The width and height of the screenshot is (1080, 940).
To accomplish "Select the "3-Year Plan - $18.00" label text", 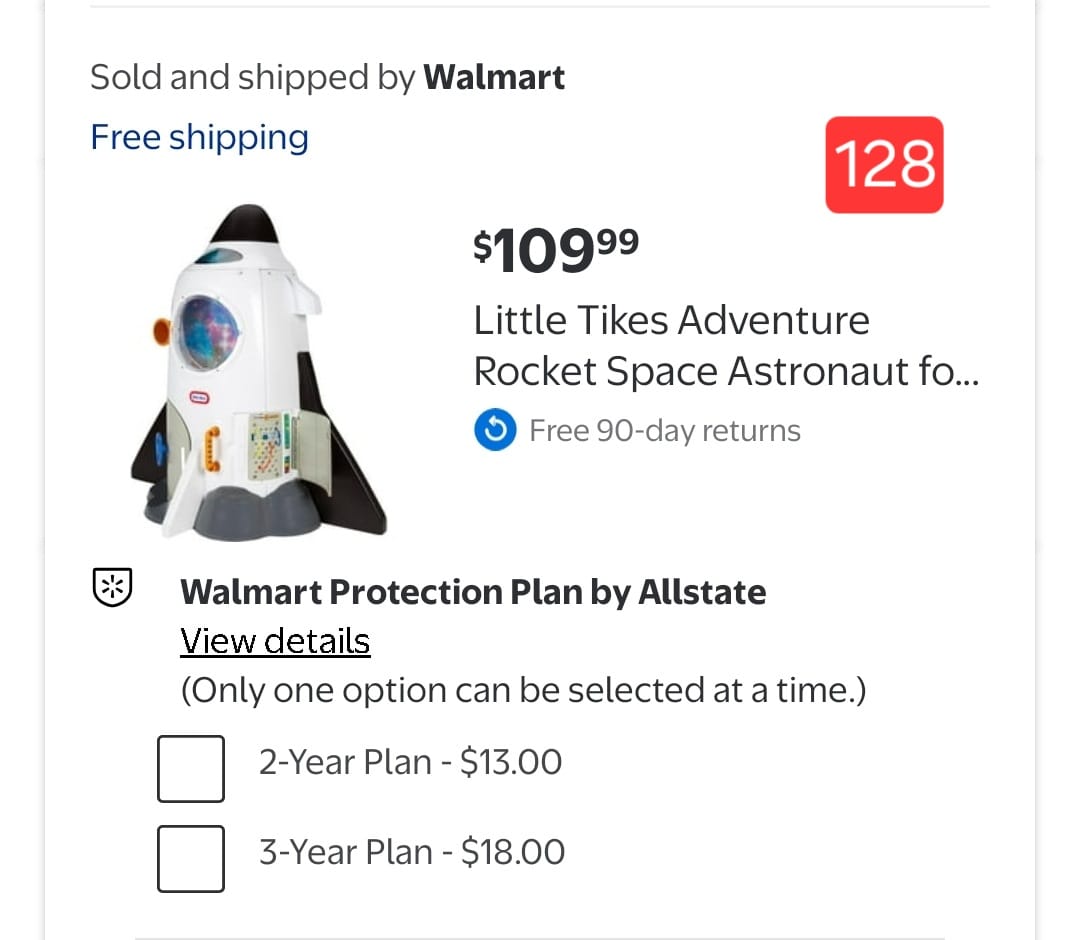I will (x=412, y=852).
